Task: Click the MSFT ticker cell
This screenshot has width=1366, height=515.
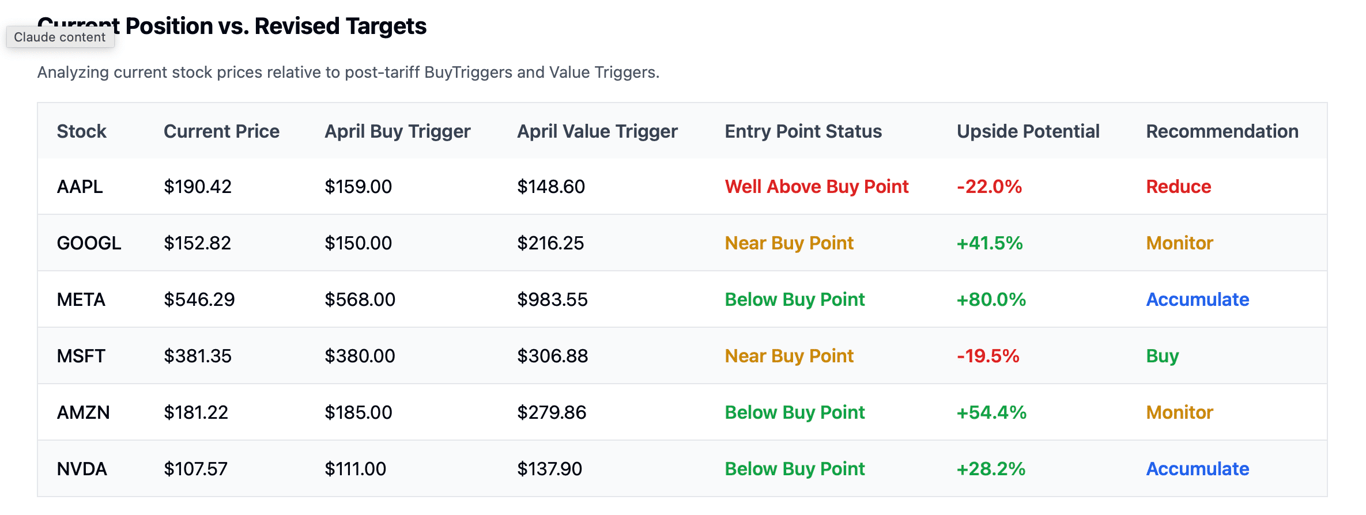Action: (x=81, y=356)
